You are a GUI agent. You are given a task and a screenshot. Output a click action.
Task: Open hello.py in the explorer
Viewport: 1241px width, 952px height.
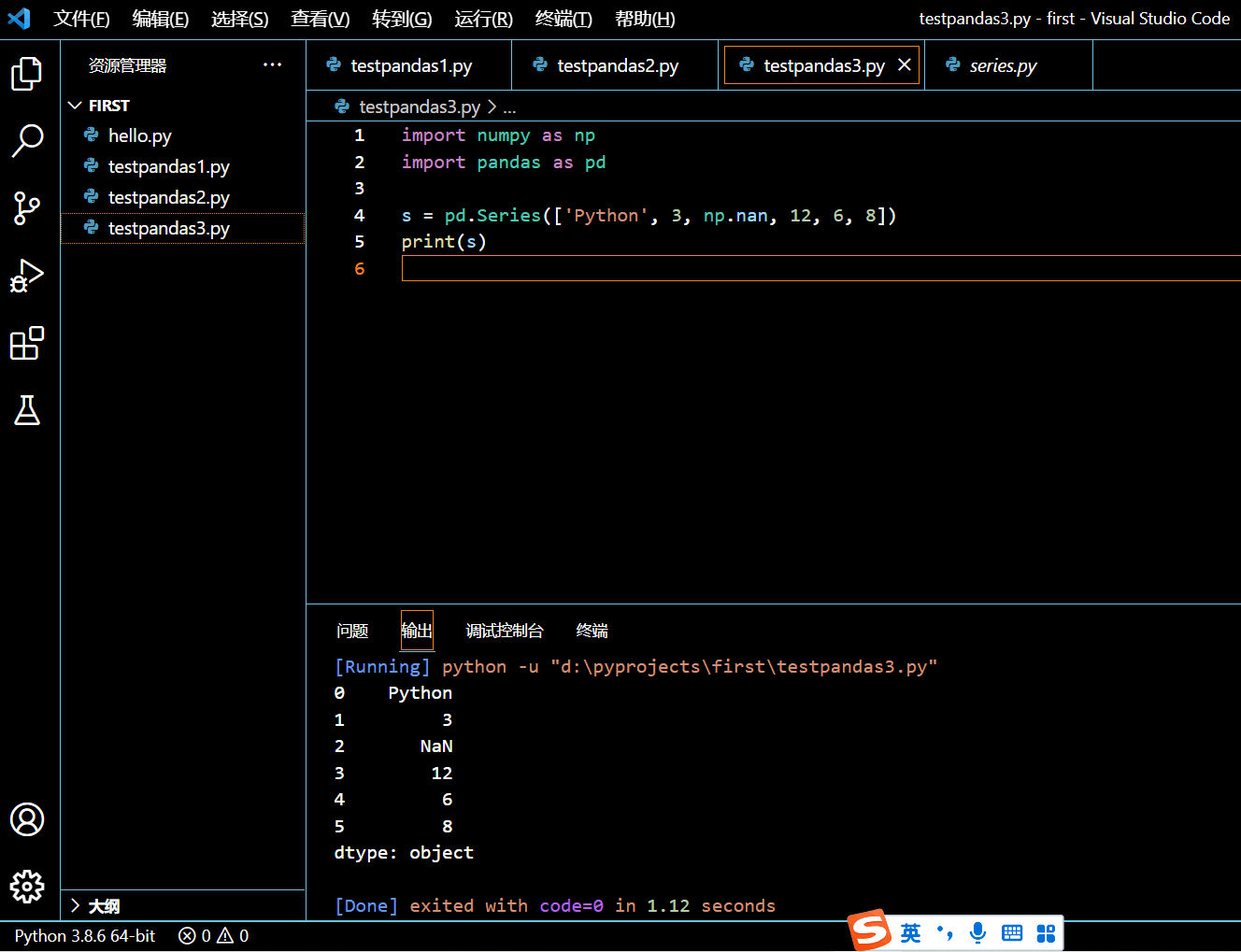(183, 135)
